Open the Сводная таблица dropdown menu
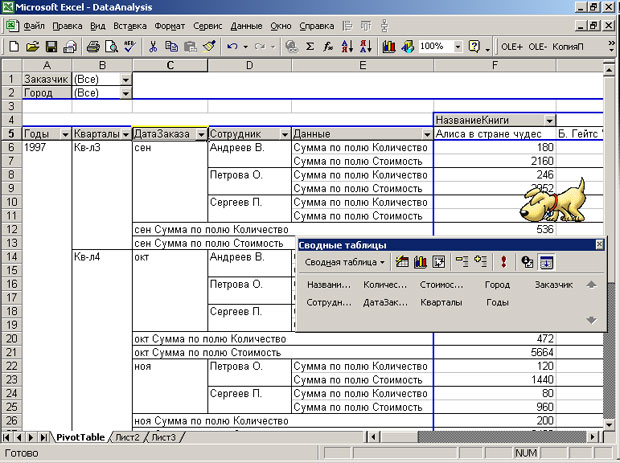The width and height of the screenshot is (620, 463). (346, 262)
